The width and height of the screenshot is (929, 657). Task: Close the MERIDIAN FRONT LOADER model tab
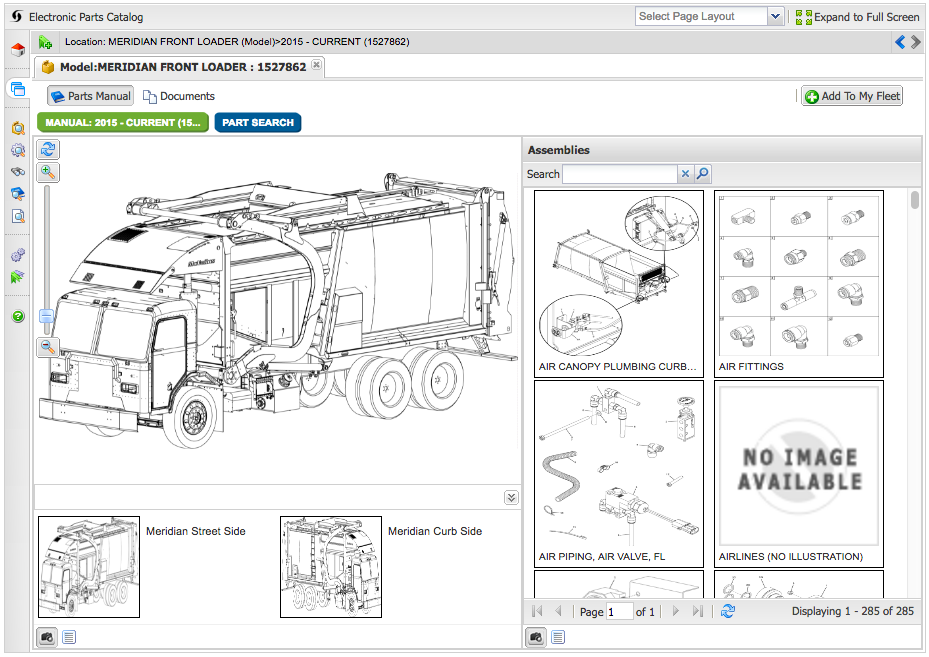pyautogui.click(x=317, y=65)
